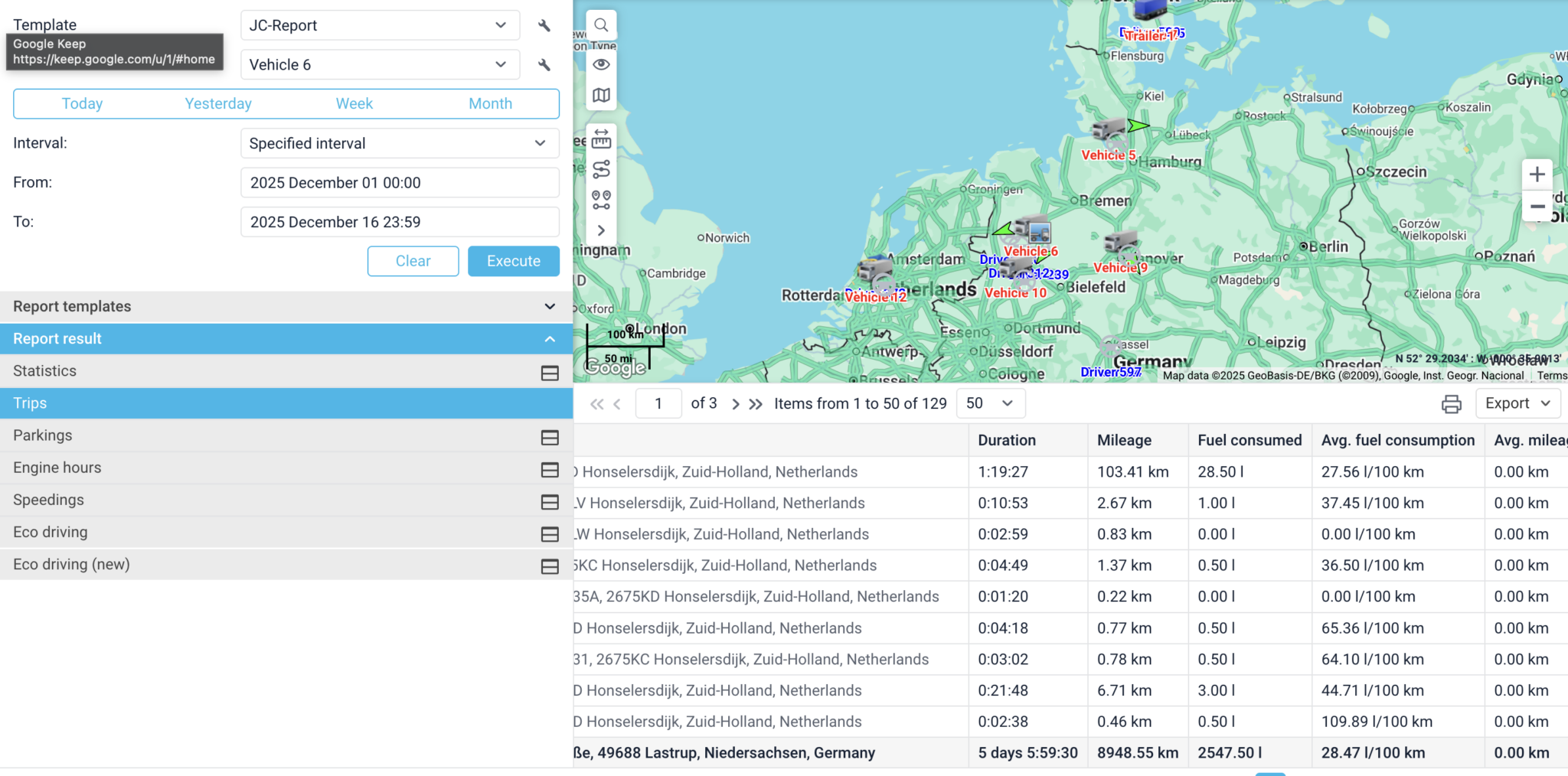Go to next results page
This screenshot has height=776, width=1568.
[735, 404]
